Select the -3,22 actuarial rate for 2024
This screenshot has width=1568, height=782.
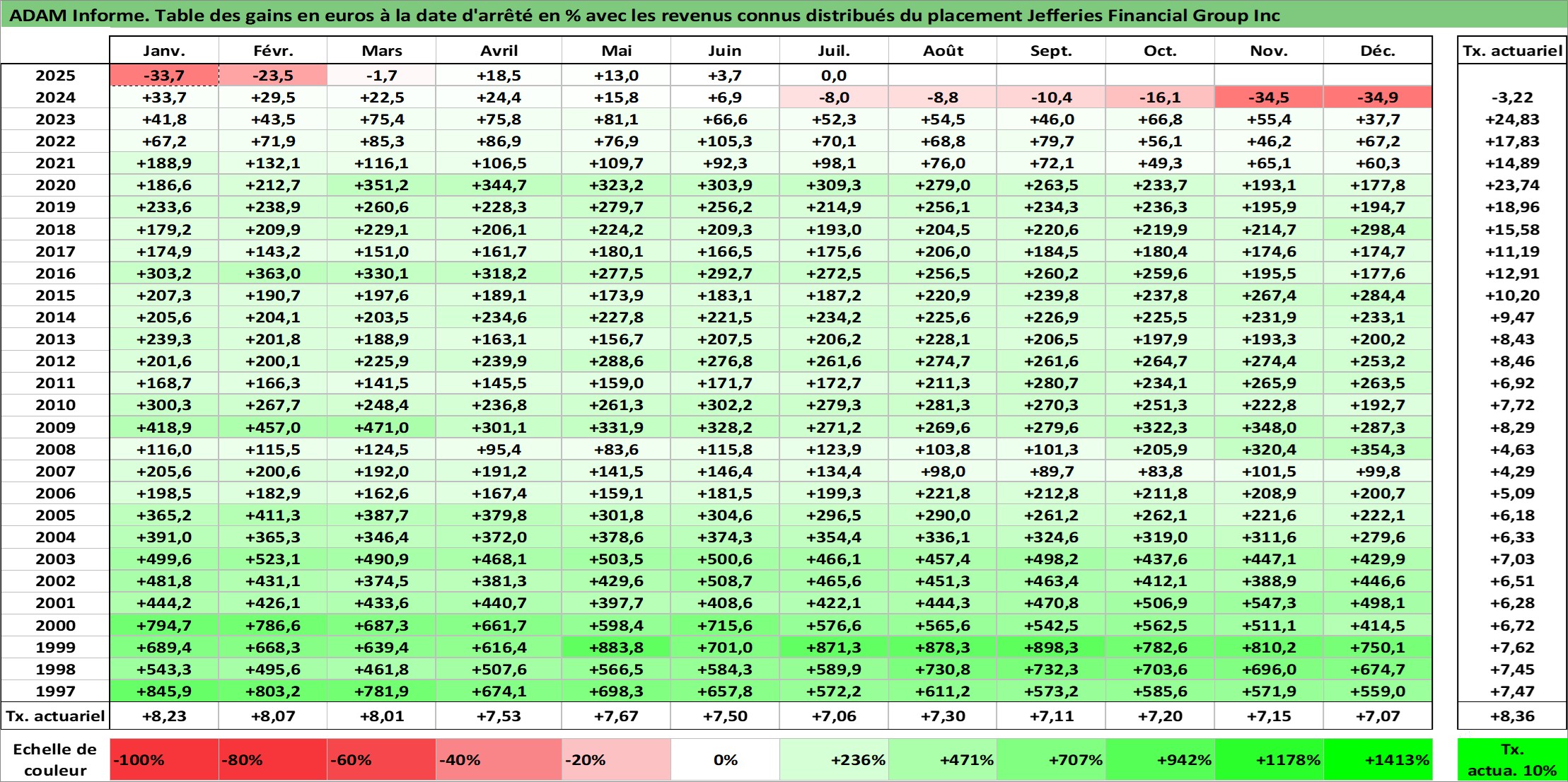(x=1512, y=98)
